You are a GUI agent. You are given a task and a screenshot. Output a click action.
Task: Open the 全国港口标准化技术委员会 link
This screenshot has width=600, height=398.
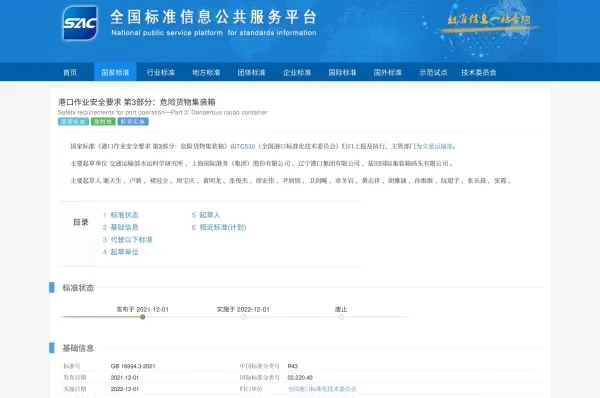coord(322,389)
